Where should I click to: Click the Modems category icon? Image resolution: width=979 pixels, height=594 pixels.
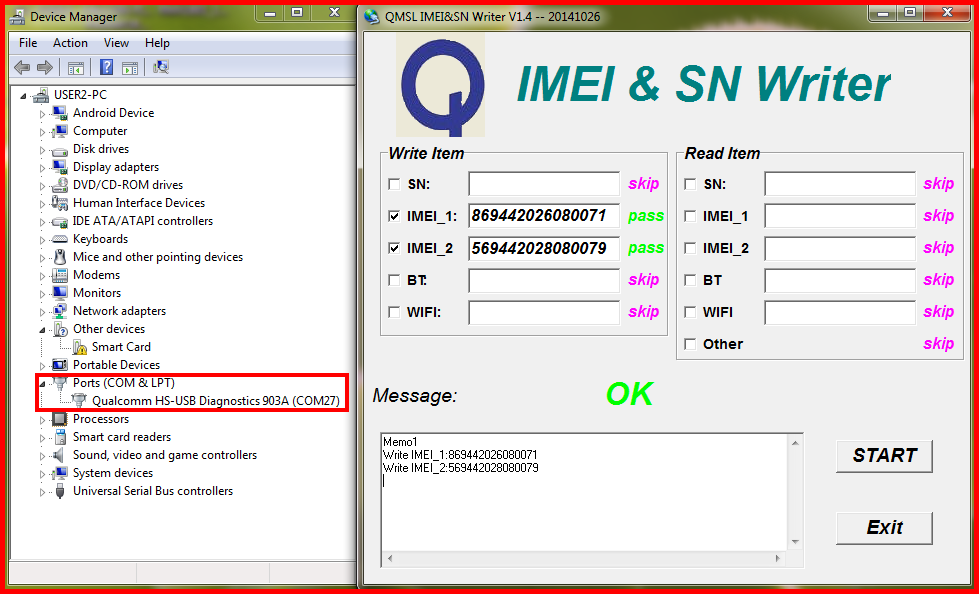point(60,275)
